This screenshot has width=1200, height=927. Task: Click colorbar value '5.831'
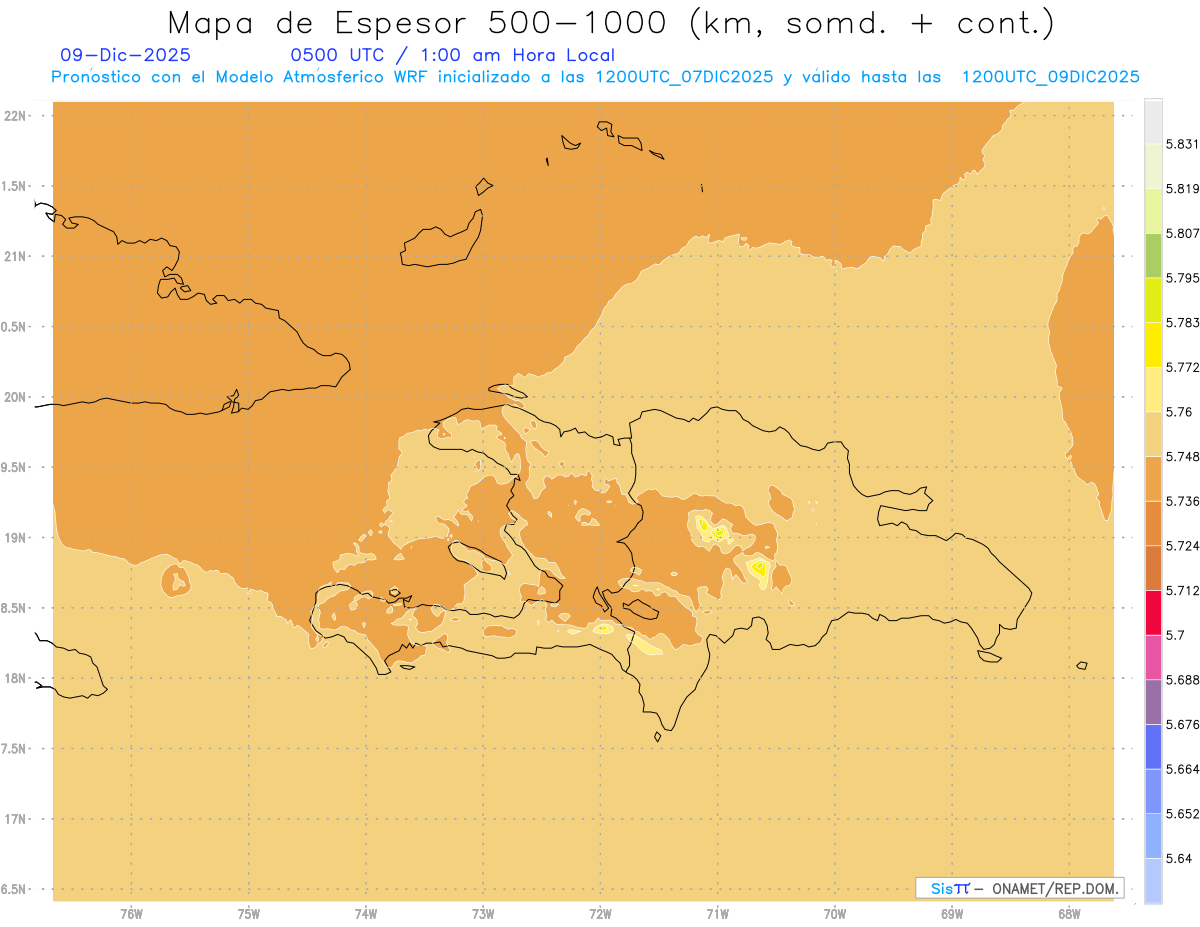tap(1182, 144)
